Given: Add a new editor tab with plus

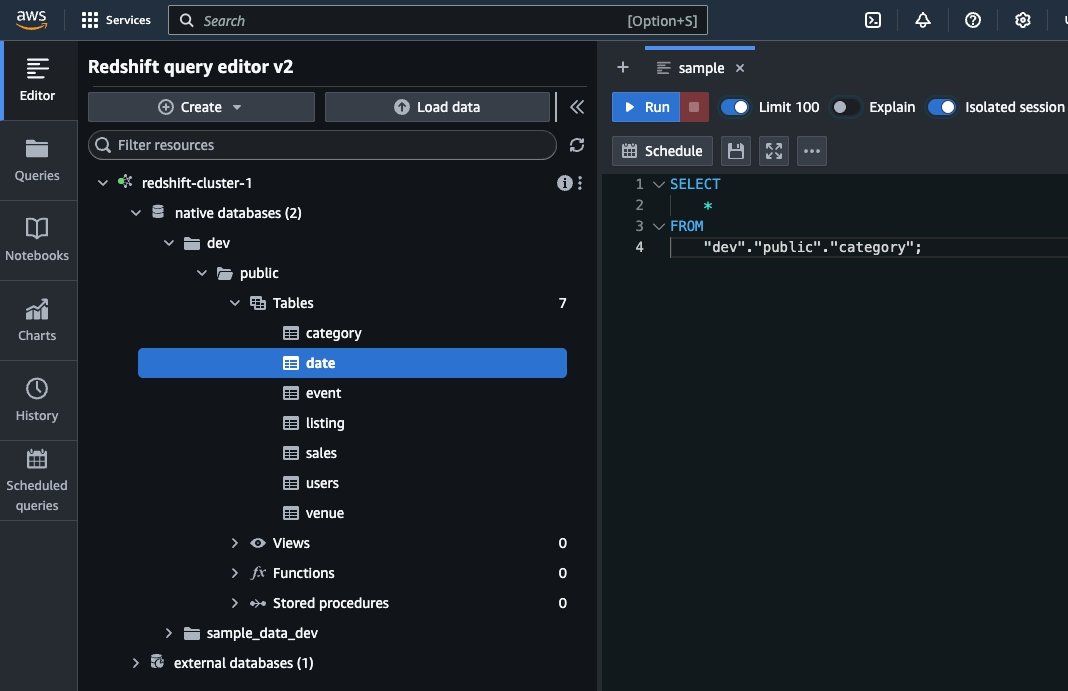Looking at the screenshot, I should coord(623,67).
